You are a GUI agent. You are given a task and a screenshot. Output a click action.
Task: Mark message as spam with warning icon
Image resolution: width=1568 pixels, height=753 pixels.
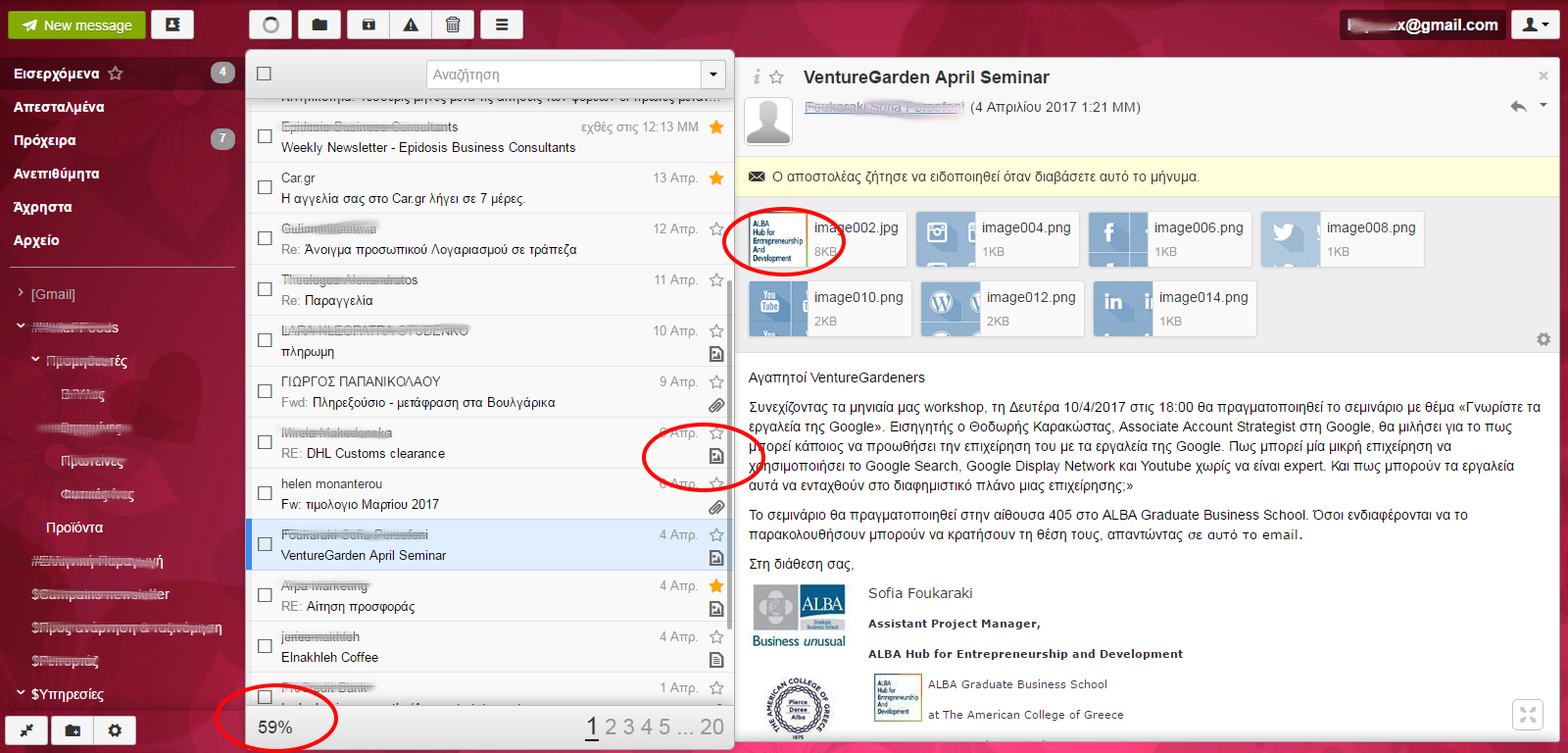[411, 25]
